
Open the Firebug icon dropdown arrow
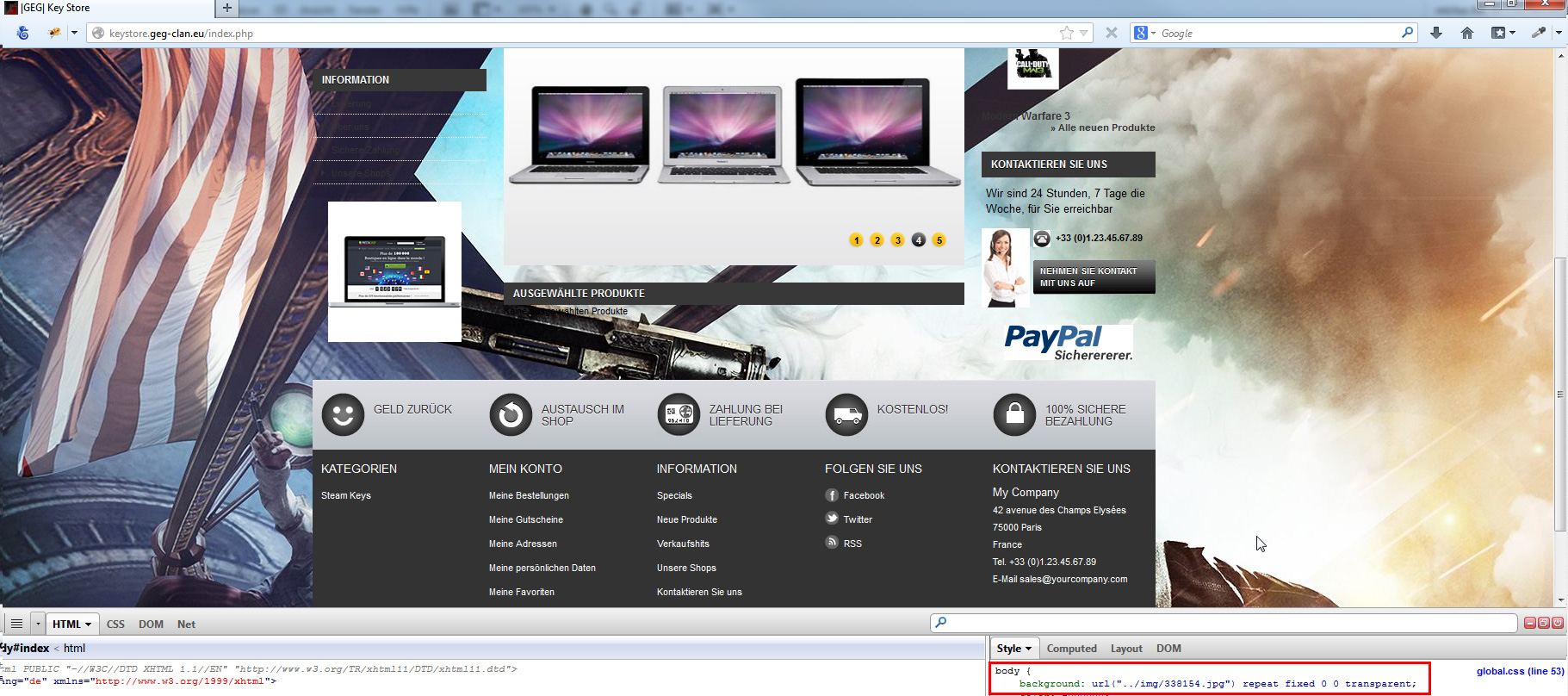[x=74, y=33]
